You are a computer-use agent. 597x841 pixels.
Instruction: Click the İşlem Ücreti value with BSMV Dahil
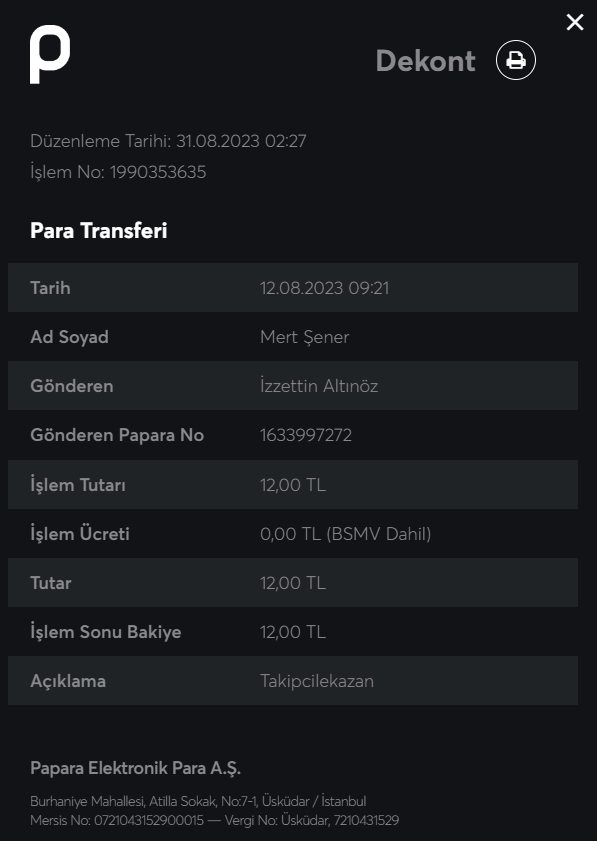click(345, 534)
